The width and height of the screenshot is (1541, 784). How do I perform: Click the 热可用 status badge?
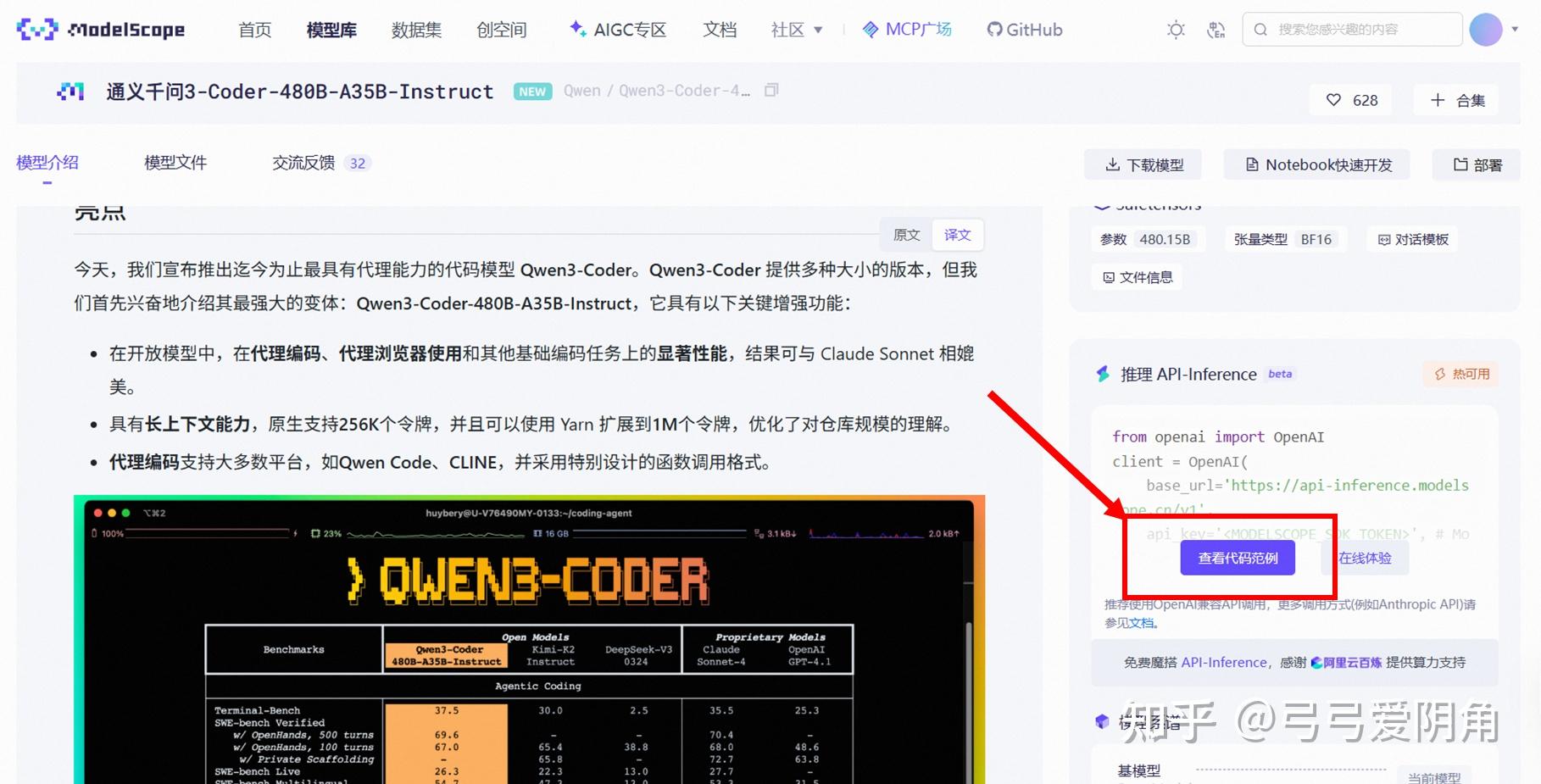pyautogui.click(x=1461, y=374)
